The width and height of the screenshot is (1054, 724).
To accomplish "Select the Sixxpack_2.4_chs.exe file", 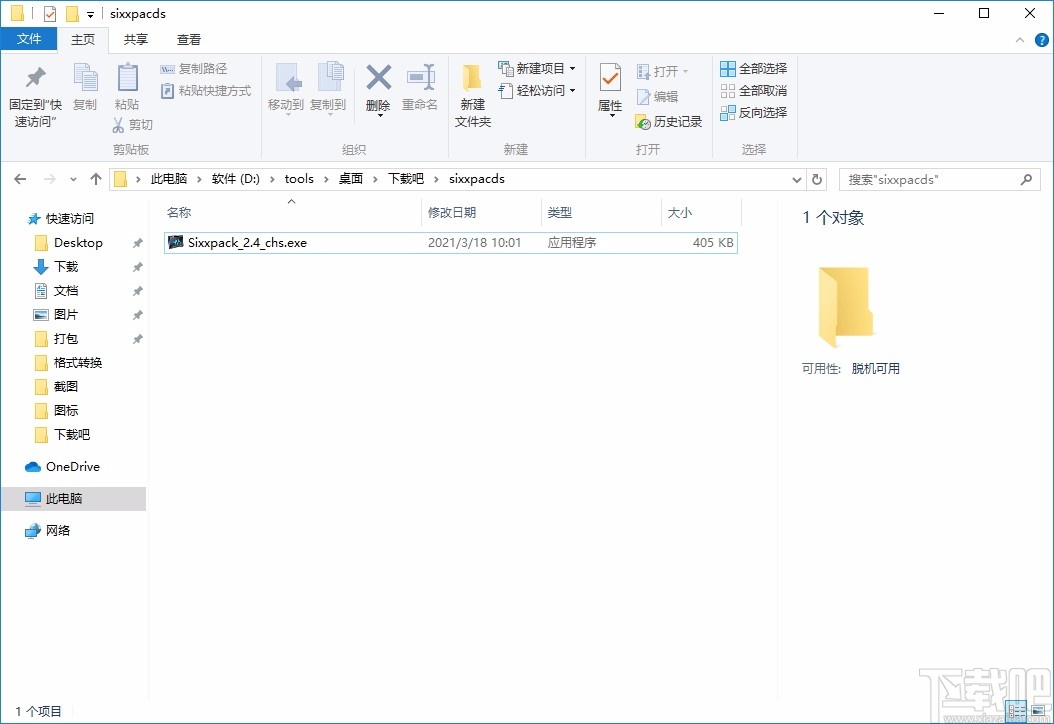I will (247, 242).
